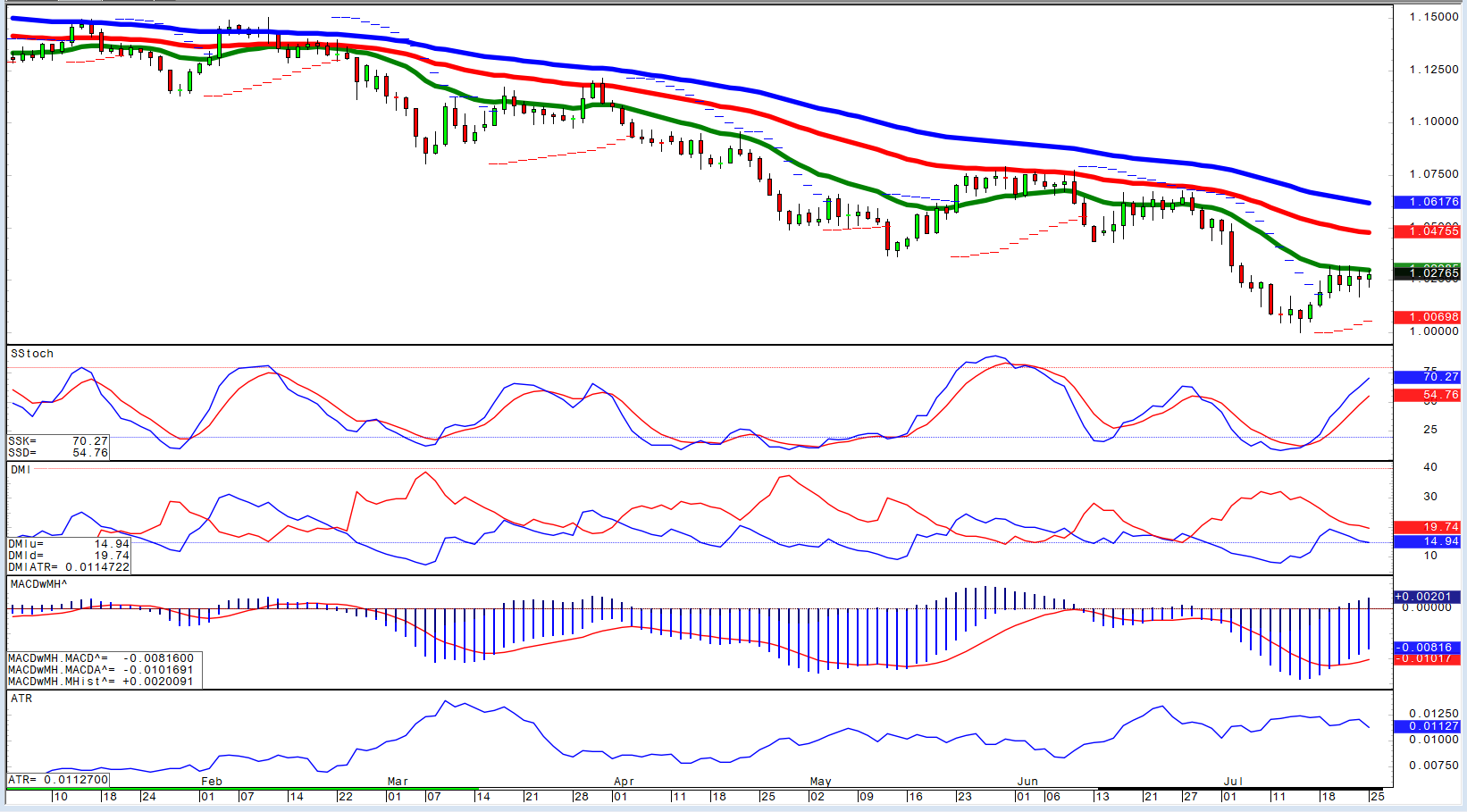Click the 24 date label before Feb
Viewport: 1467px width, 812px height.
coord(148,796)
